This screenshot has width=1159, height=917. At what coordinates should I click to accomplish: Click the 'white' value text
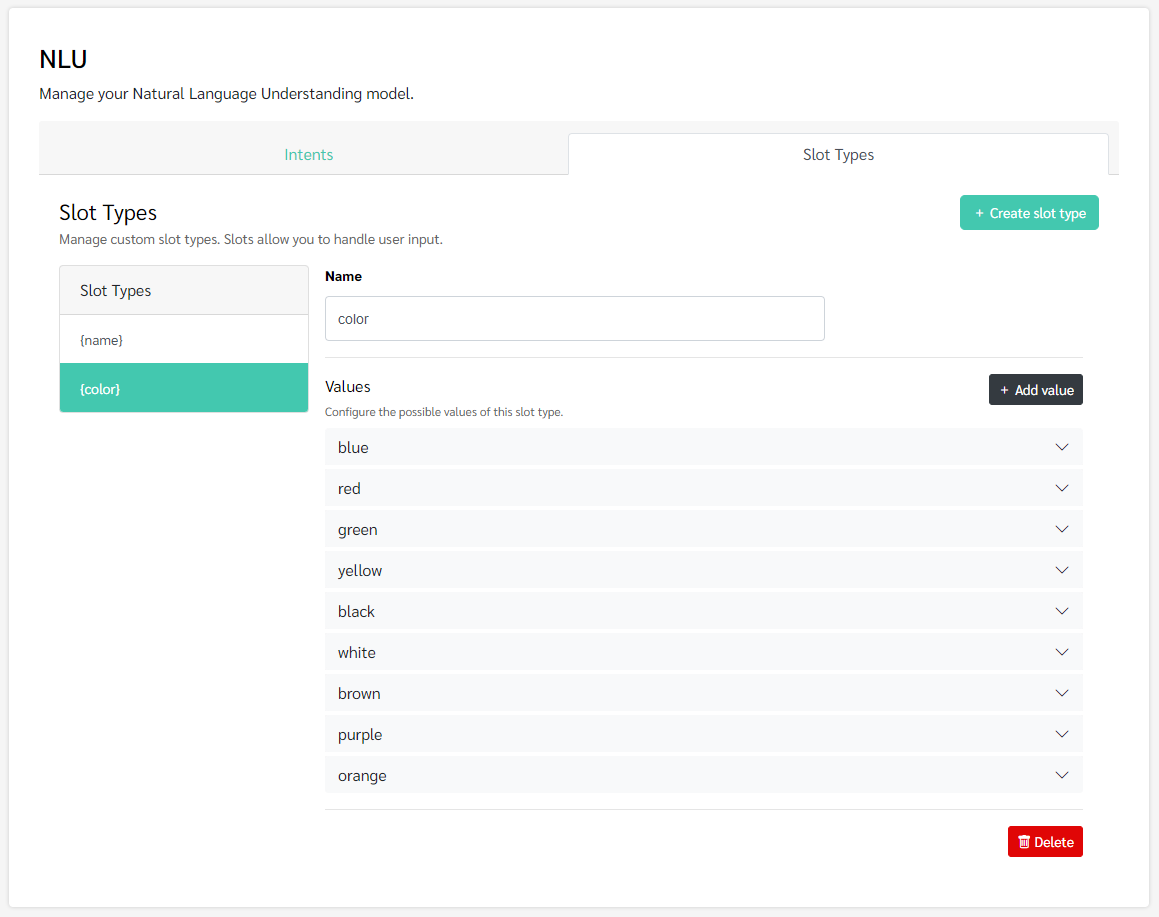point(357,652)
